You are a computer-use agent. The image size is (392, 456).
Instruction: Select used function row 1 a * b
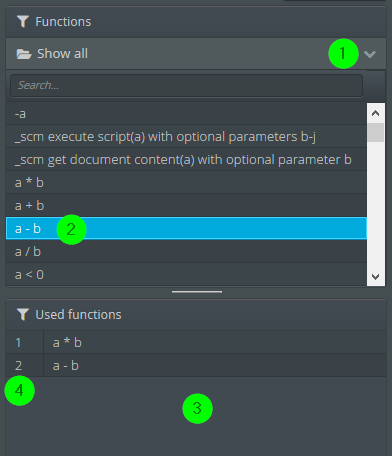coord(196,342)
